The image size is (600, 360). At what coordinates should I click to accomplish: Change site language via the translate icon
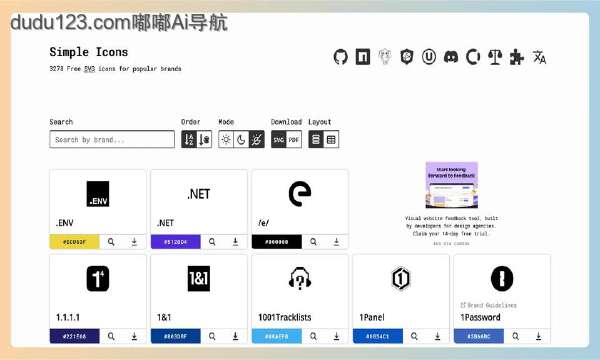pyautogui.click(x=539, y=57)
